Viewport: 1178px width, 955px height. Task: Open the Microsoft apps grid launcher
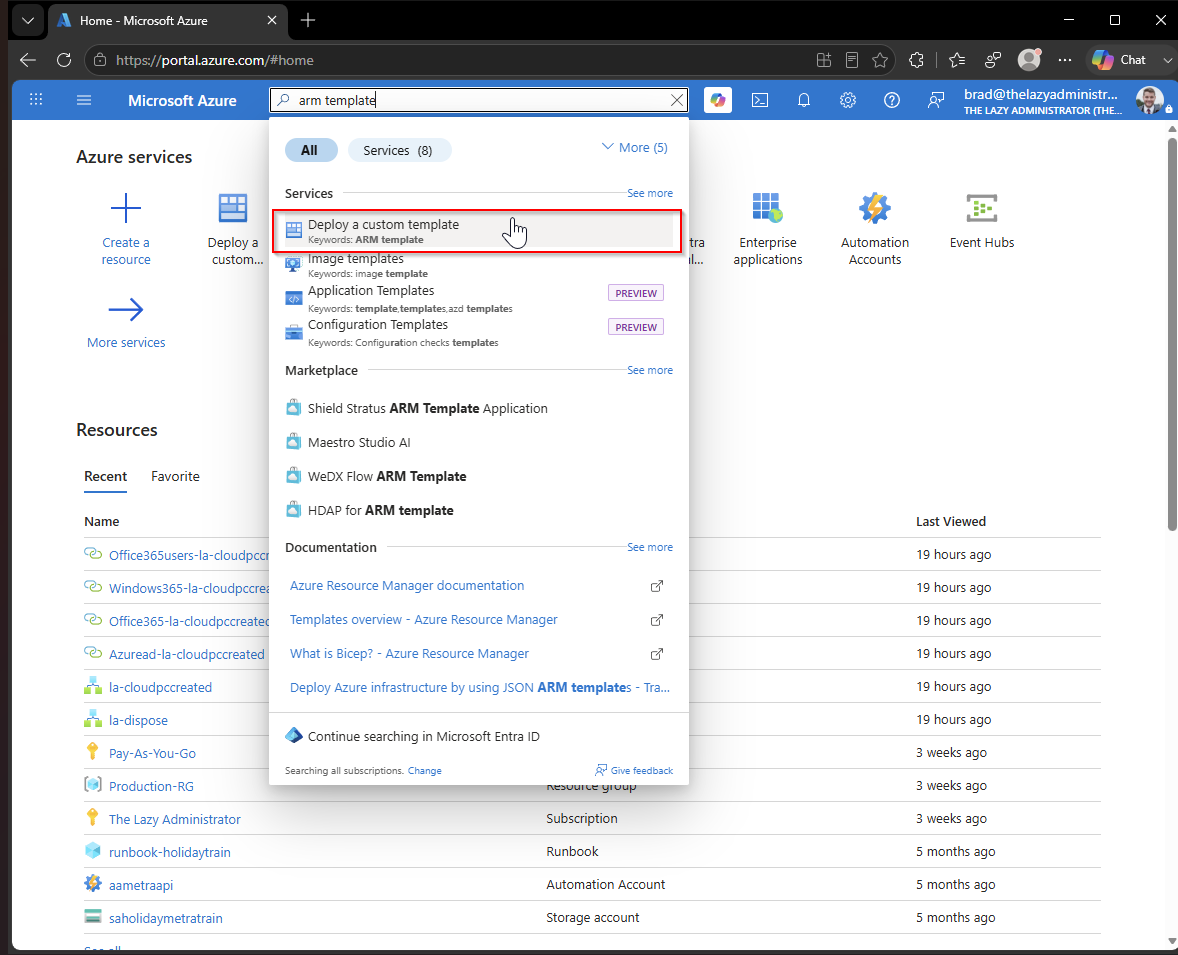pos(35,99)
